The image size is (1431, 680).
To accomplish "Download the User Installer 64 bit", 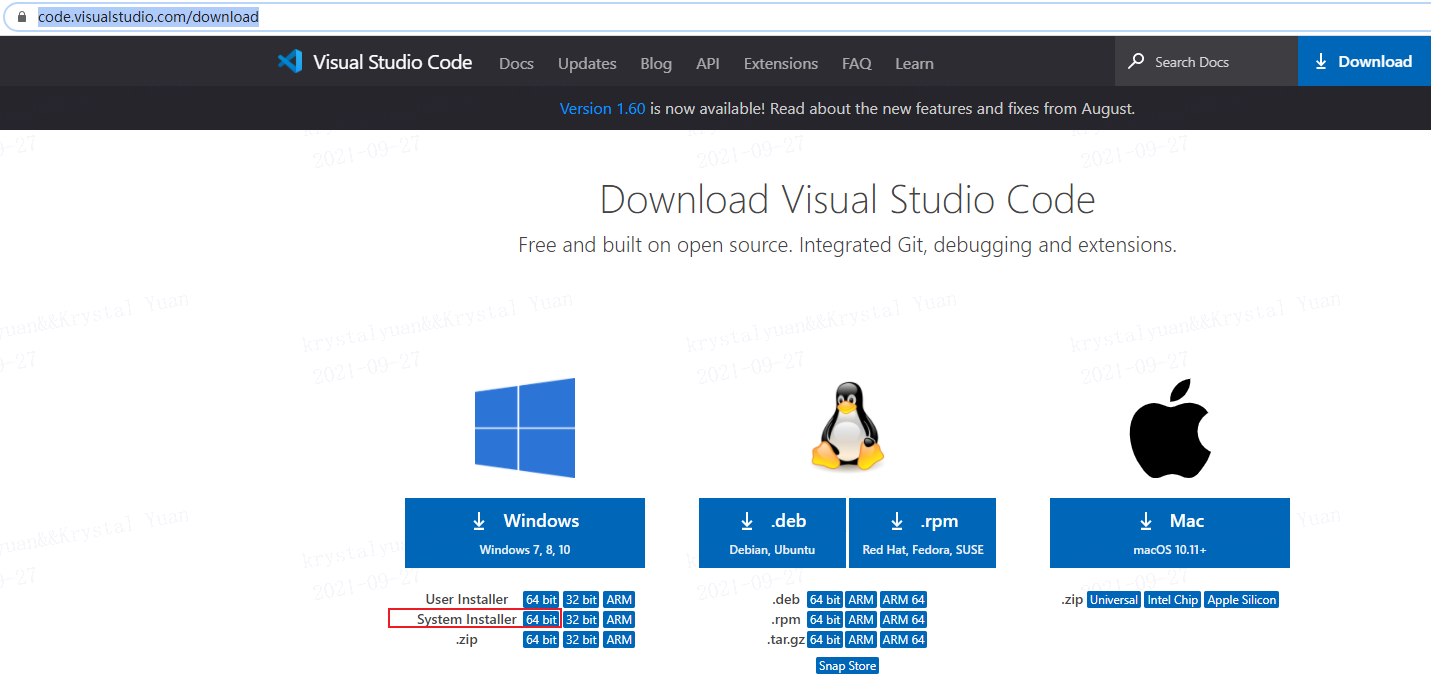I will (x=541, y=600).
